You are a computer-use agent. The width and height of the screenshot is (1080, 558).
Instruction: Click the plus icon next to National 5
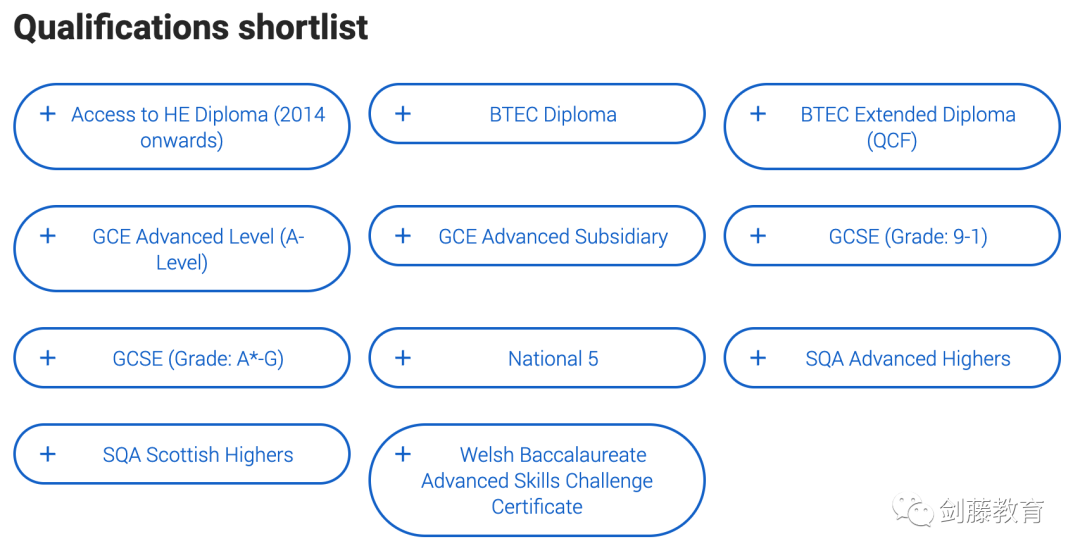click(403, 358)
